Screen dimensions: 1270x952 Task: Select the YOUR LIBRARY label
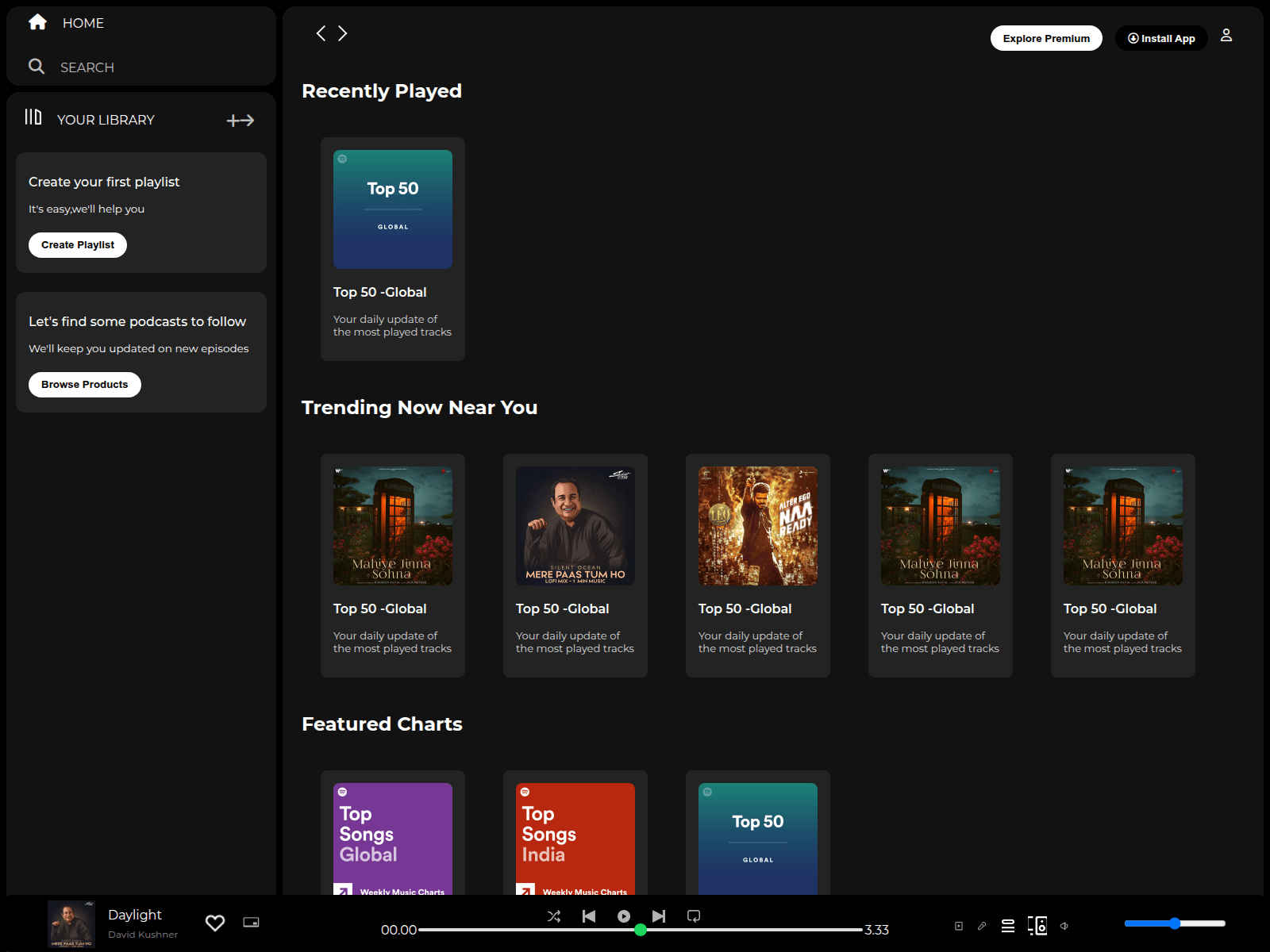pyautogui.click(x=106, y=120)
